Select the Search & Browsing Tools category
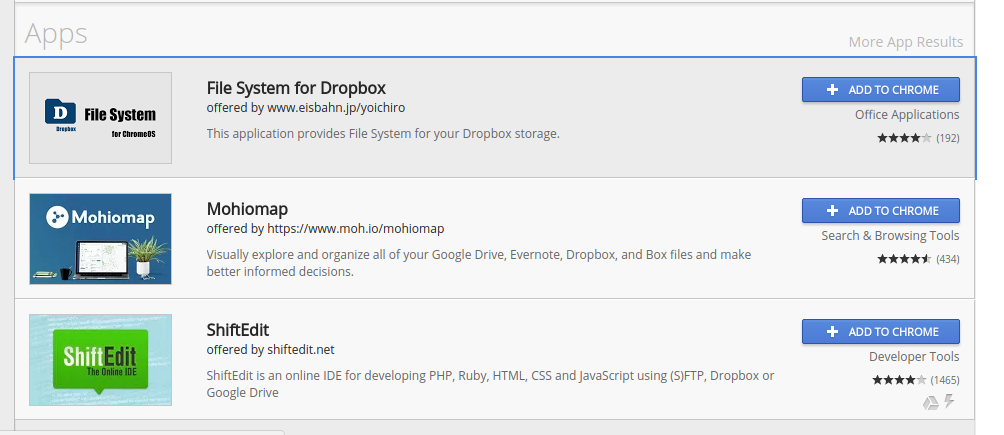This screenshot has width=1004, height=435. point(890,236)
